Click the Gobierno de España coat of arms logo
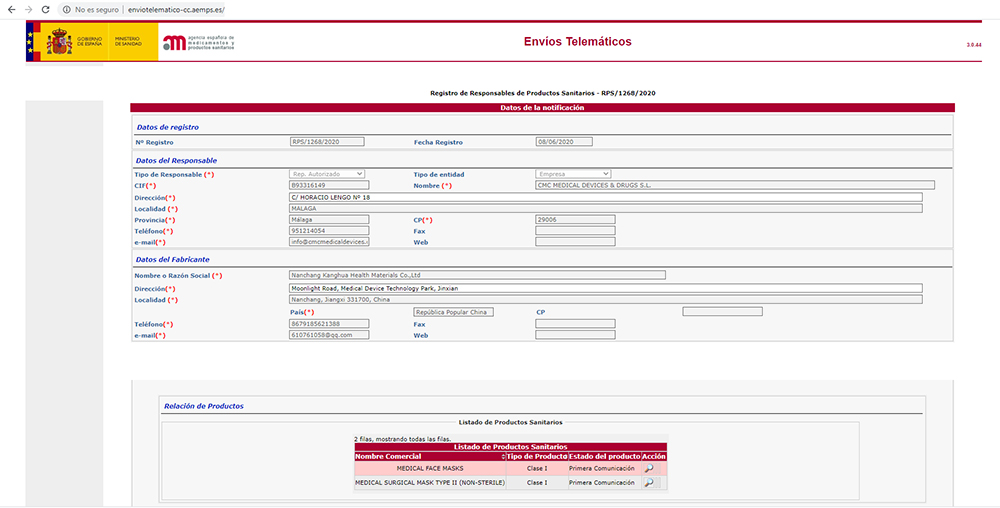Viewport: 1000px width, 508px height. tap(58, 42)
